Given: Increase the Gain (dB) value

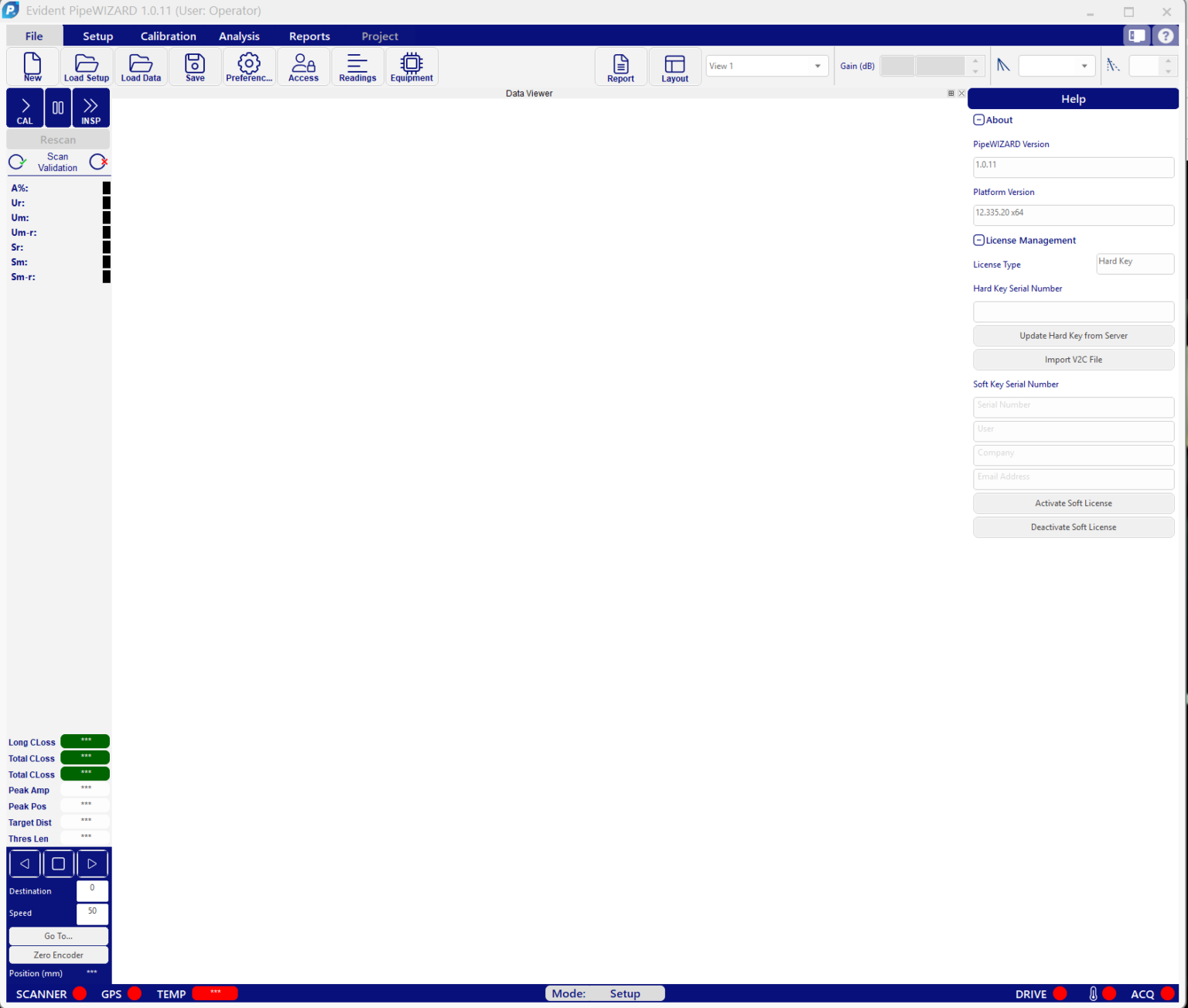Looking at the screenshot, I should (x=975, y=61).
